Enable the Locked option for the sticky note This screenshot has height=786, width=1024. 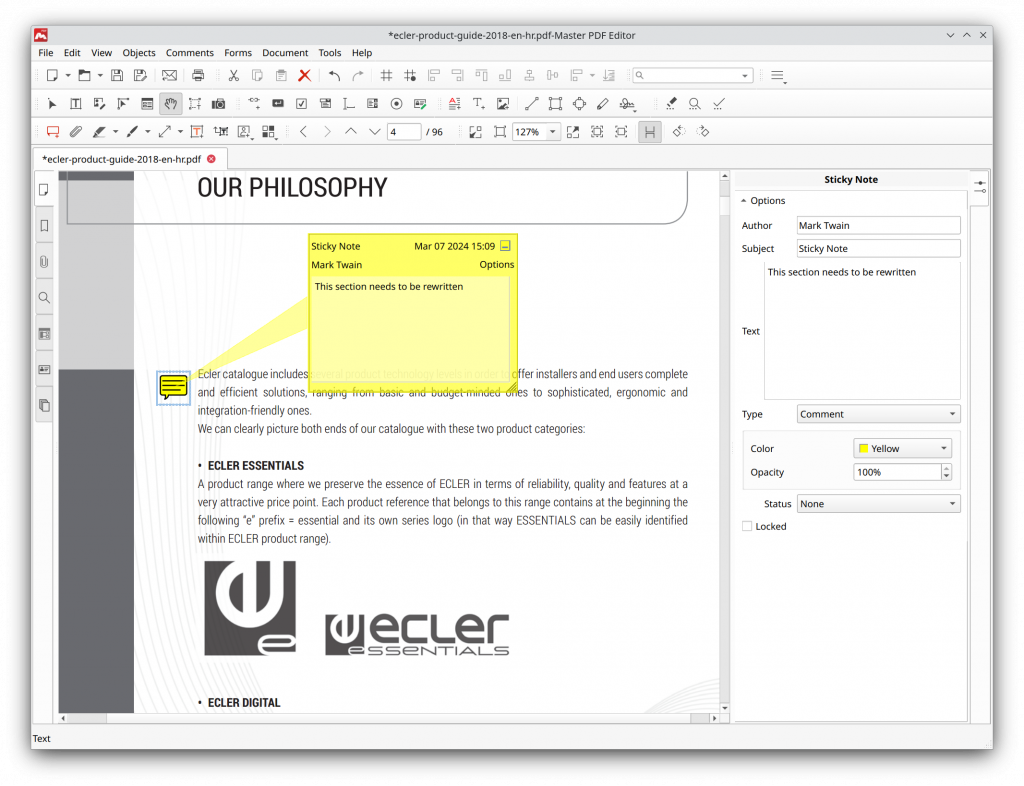[x=745, y=526]
